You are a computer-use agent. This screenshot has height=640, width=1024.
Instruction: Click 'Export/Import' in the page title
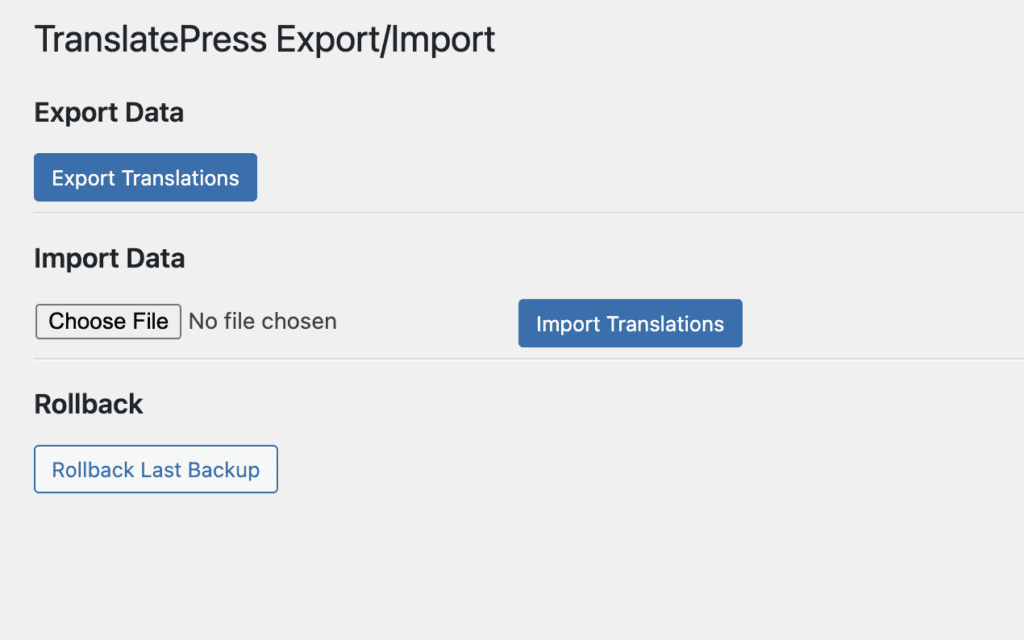tap(385, 40)
